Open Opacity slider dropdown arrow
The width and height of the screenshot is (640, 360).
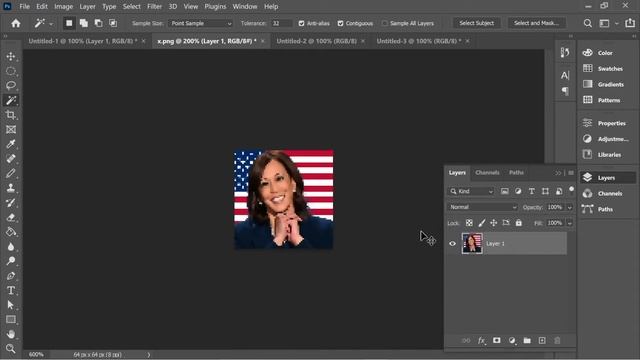tap(569, 207)
